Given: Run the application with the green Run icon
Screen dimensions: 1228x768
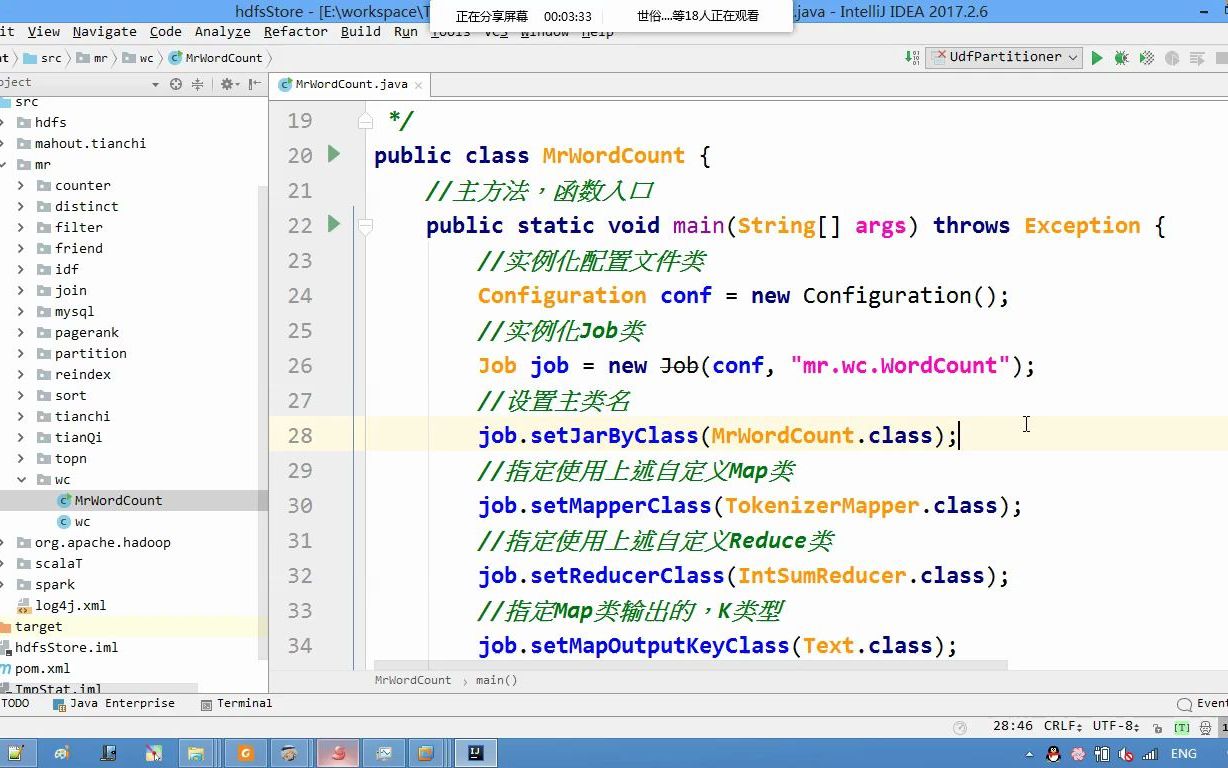Looking at the screenshot, I should (x=1097, y=58).
